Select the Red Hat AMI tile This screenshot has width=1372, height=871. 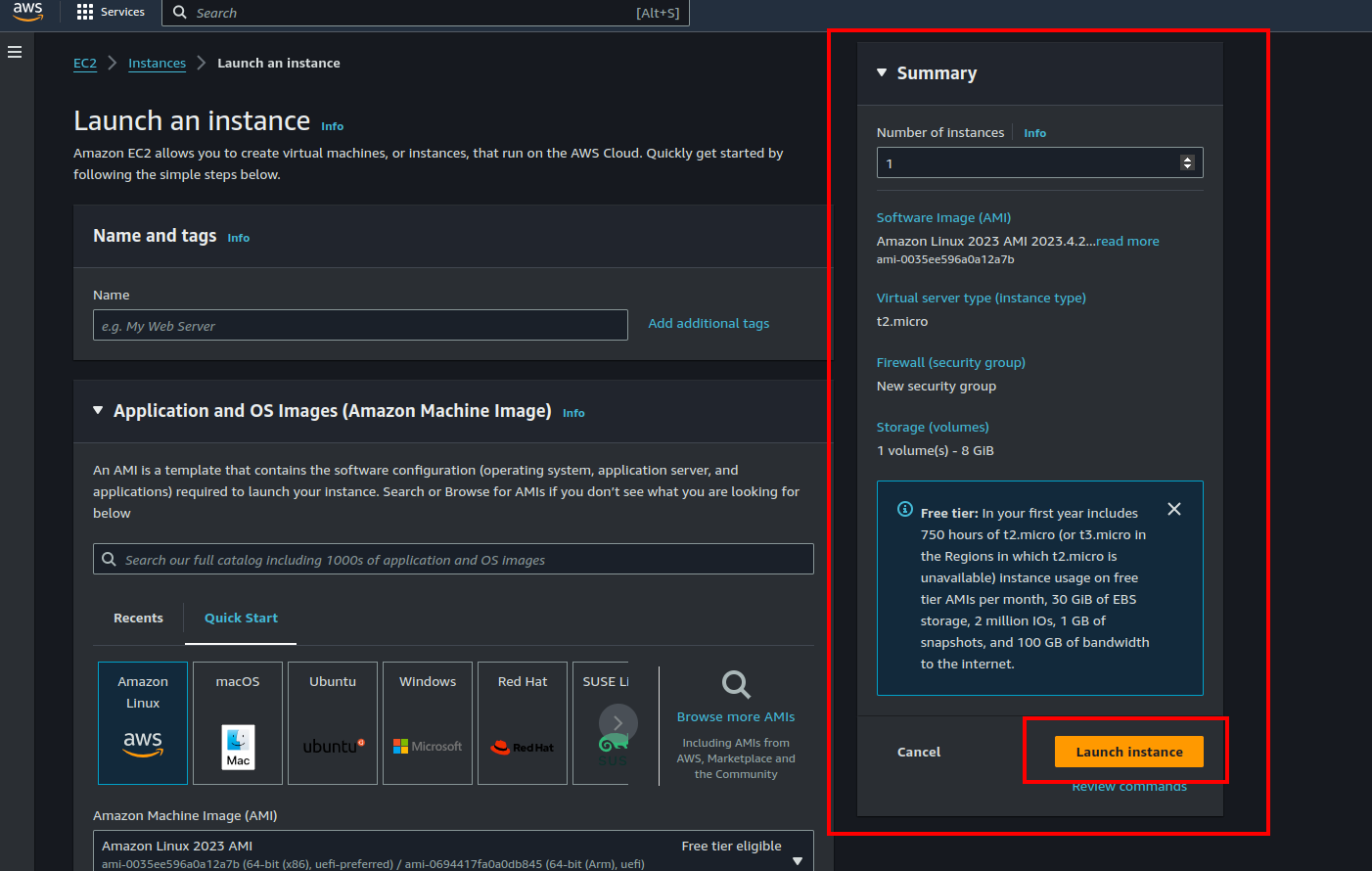[x=523, y=723]
